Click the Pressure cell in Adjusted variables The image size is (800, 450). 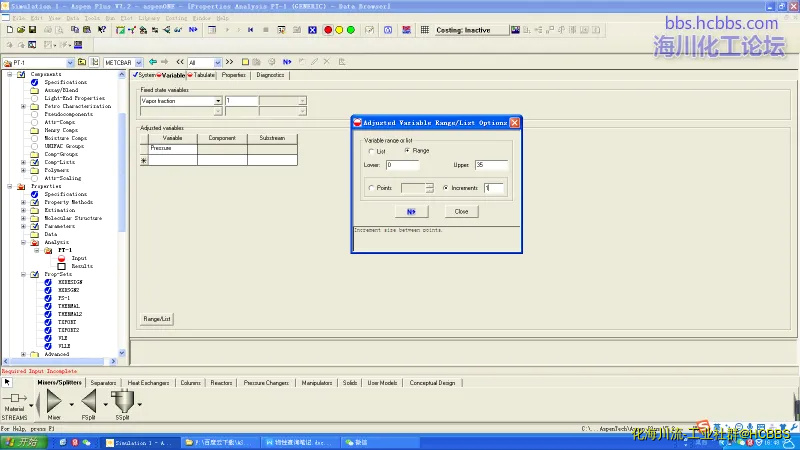tap(172, 148)
